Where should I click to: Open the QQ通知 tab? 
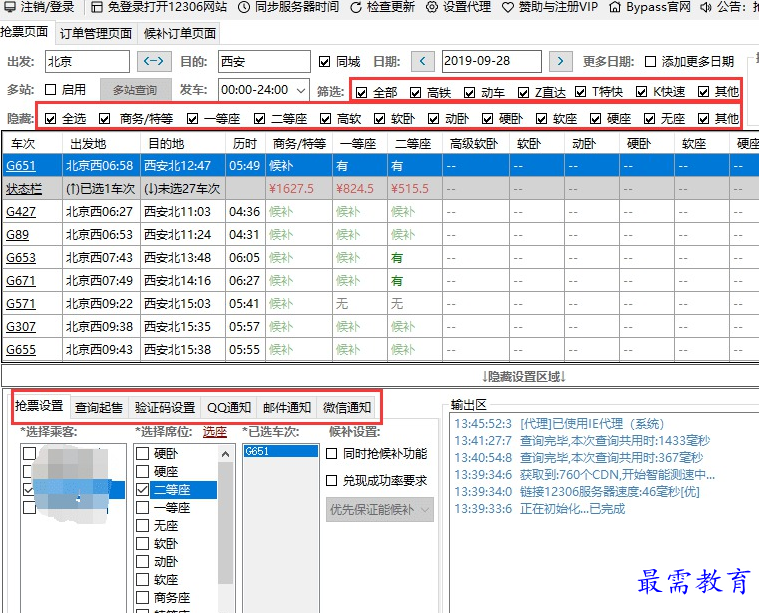point(229,408)
